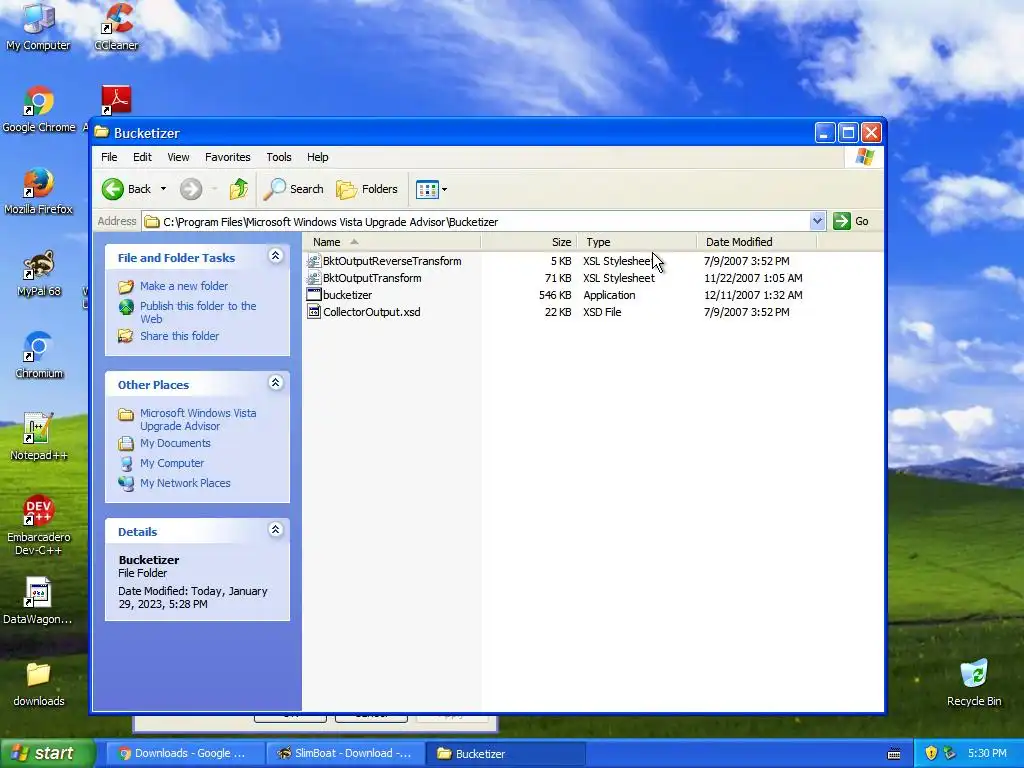Sort by the Size column header
1024x768 pixels.
[529, 242]
